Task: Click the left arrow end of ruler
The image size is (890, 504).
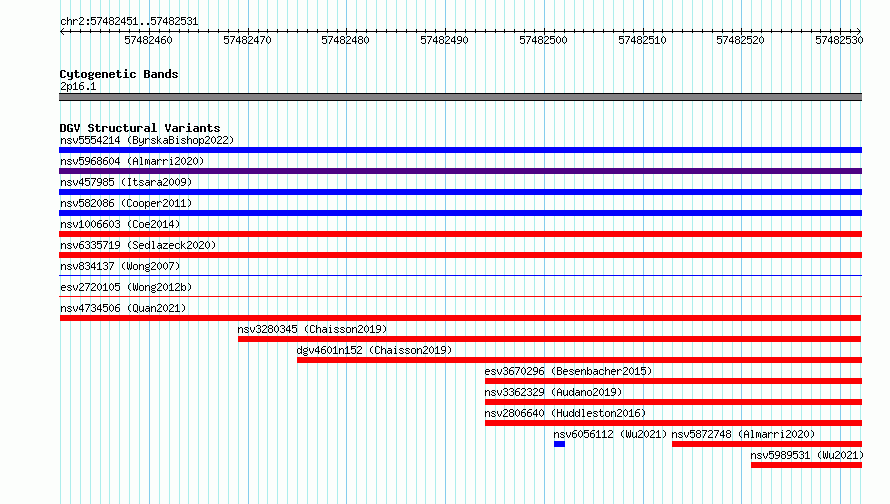Action: point(62,31)
